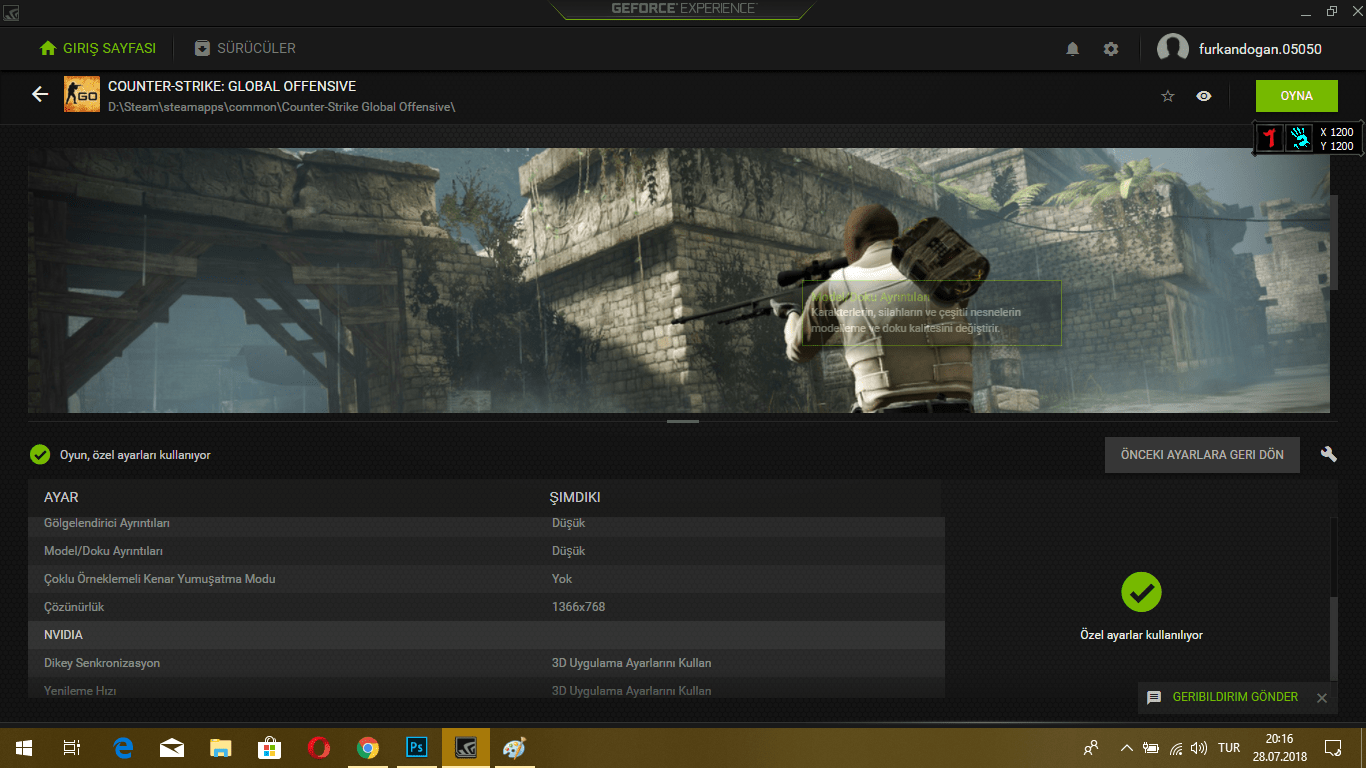Select Çoklu Örneklemeli Kenar Yumuşatma Modu row
1366x768 pixels.
pyautogui.click(x=486, y=579)
